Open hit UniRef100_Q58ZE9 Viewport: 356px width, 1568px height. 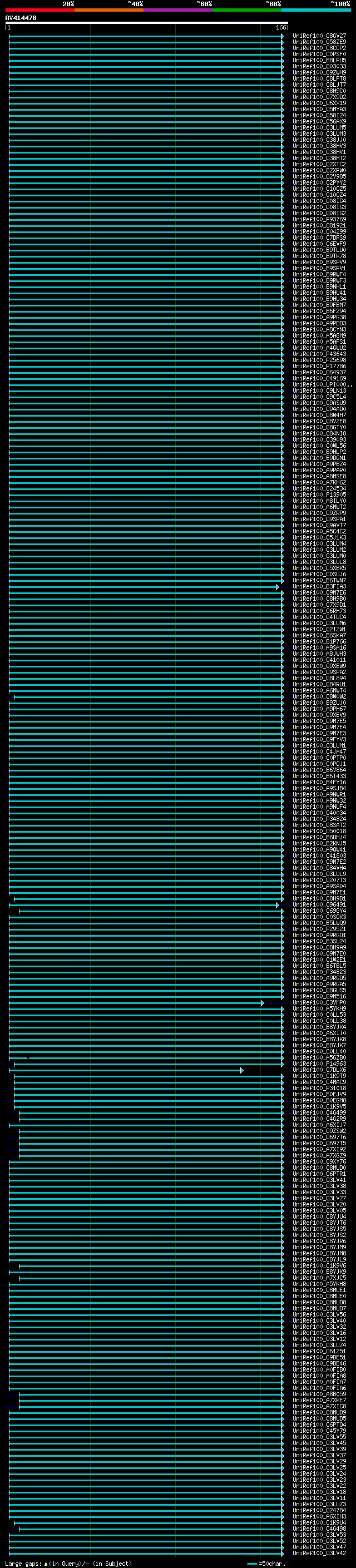tap(319, 42)
